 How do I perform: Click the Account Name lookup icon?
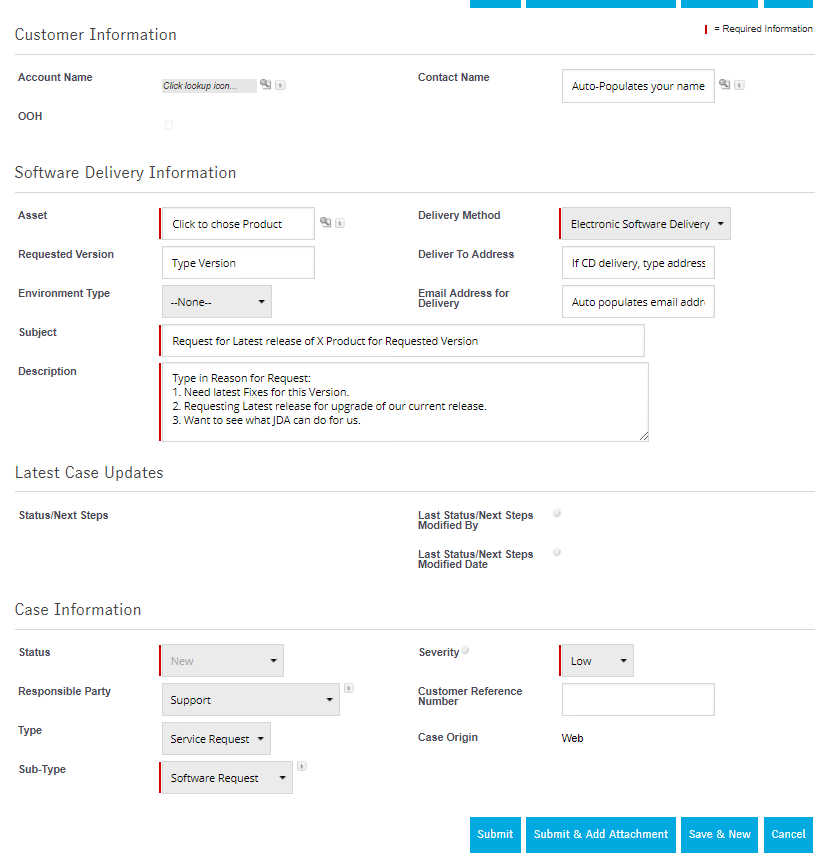266,85
